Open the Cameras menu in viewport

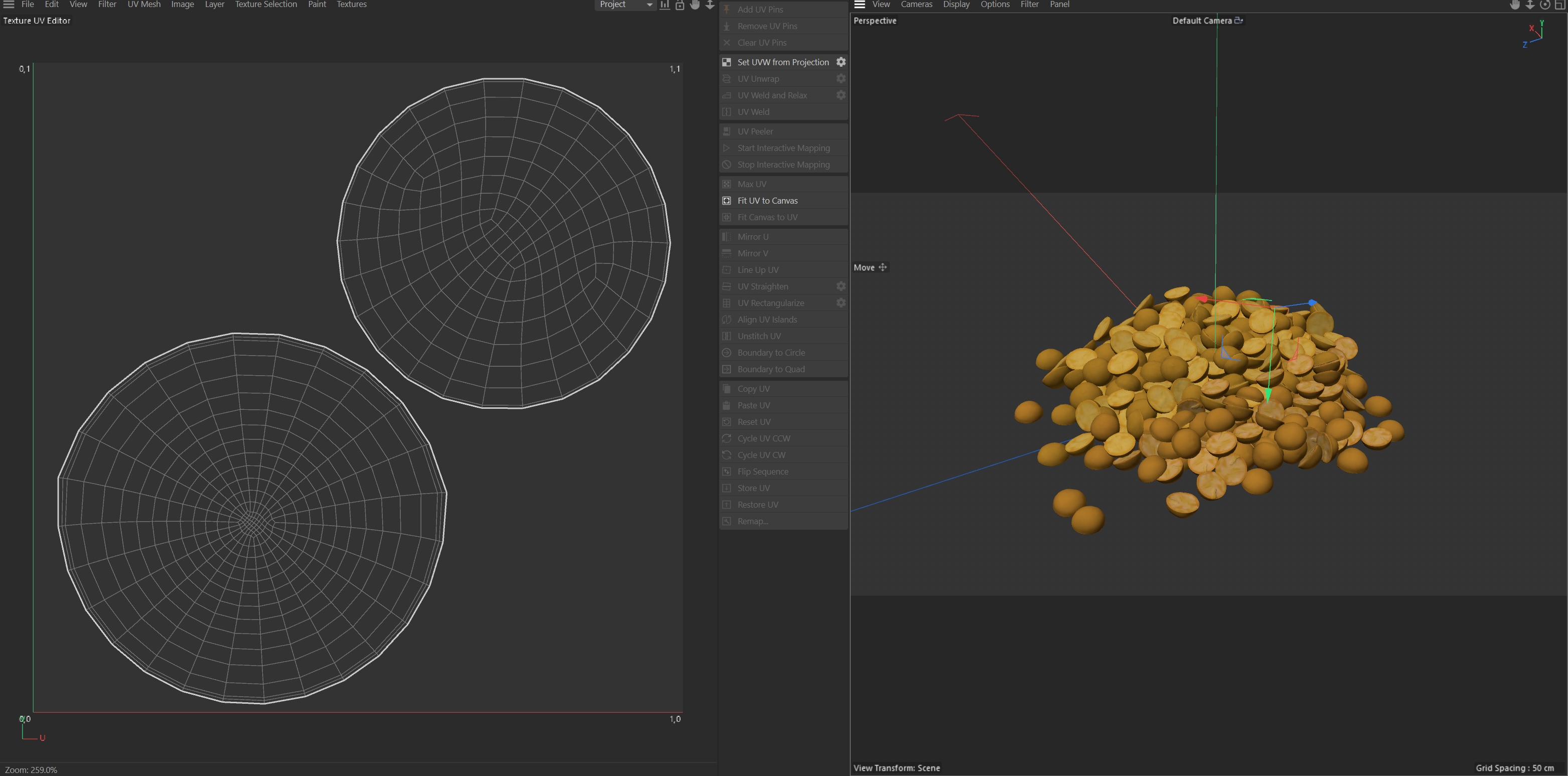[x=916, y=4]
